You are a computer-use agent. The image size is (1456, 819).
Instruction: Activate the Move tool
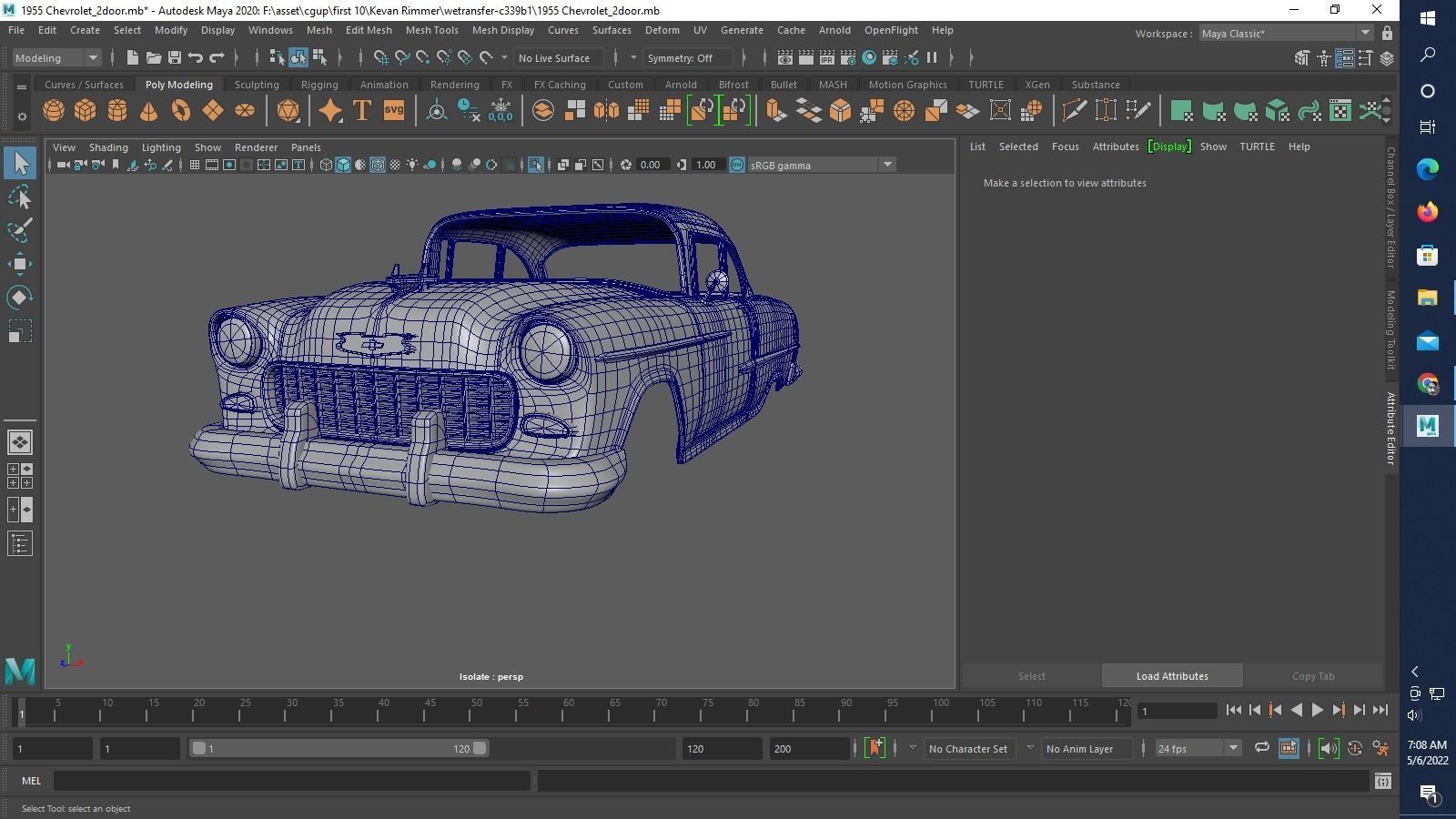(x=20, y=264)
